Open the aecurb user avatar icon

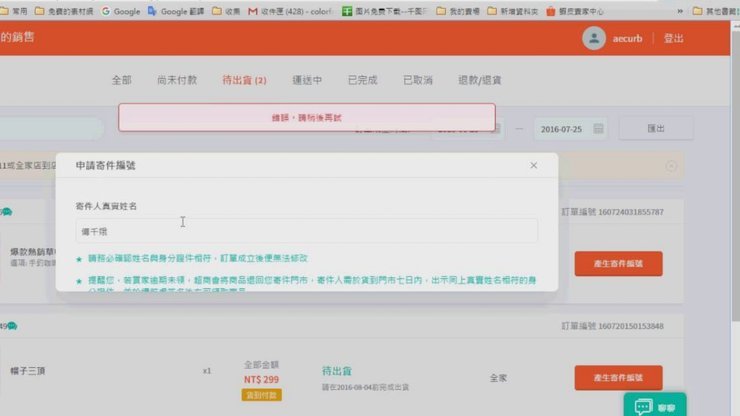coord(594,38)
